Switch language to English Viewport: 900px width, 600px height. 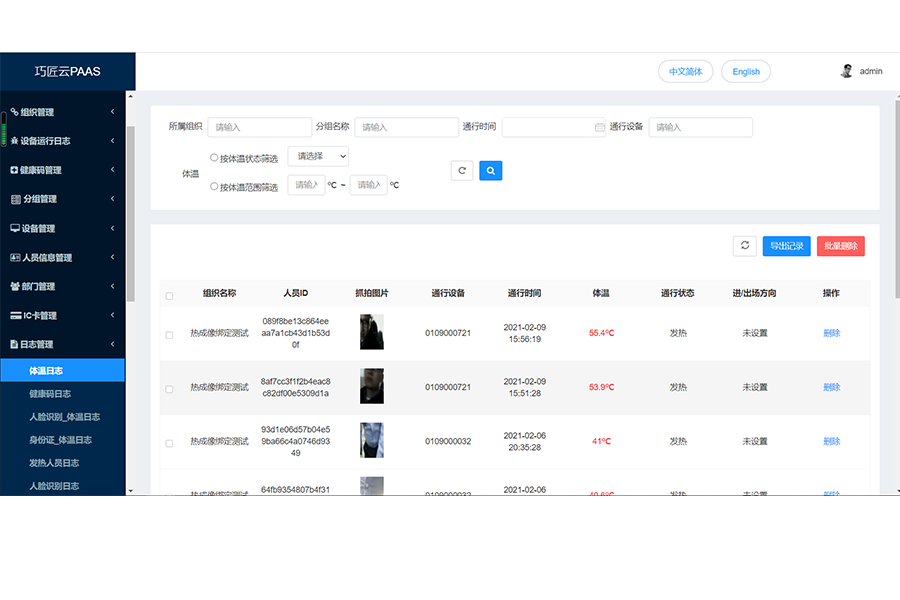point(746,71)
